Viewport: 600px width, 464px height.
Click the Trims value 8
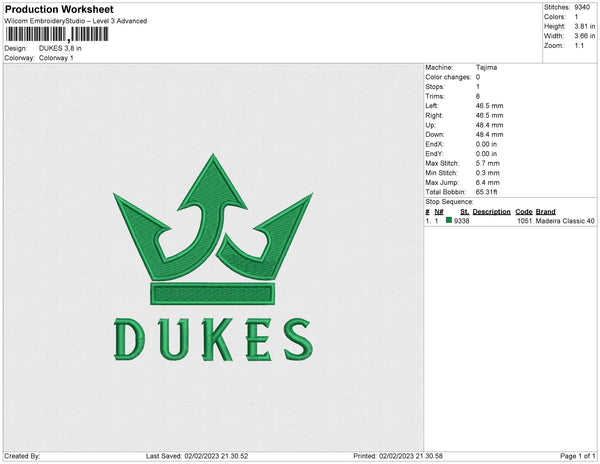tap(478, 96)
